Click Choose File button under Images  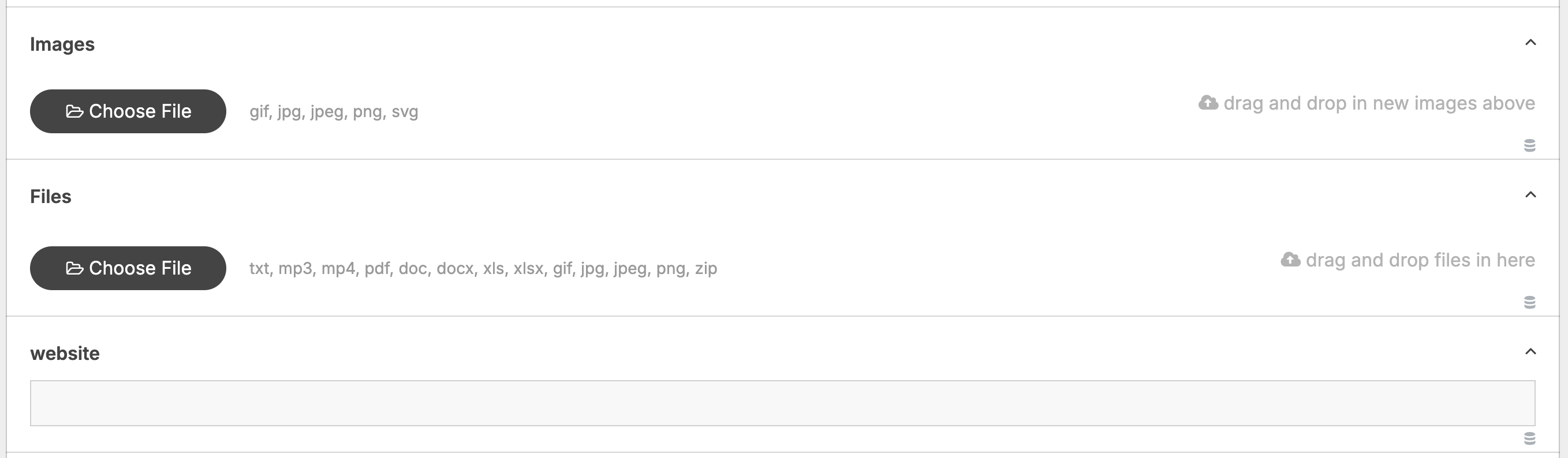[x=128, y=111]
